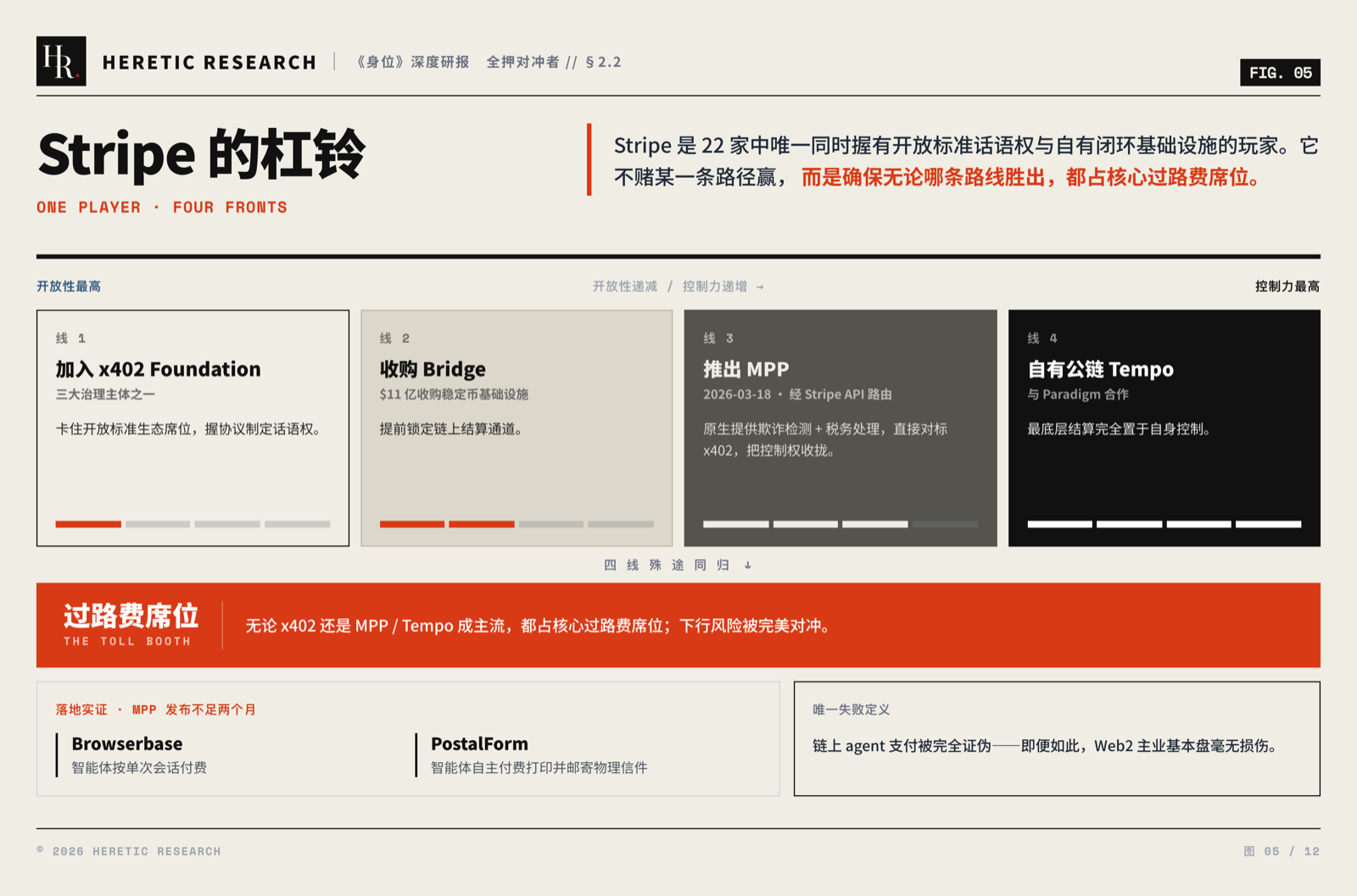Click the progress bar in Bridge card

517,524
